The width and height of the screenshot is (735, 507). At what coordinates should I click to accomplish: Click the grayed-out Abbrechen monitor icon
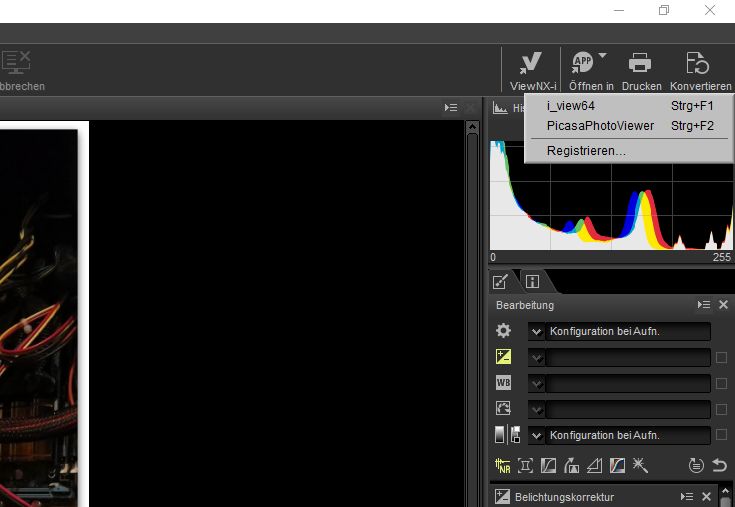[16, 62]
